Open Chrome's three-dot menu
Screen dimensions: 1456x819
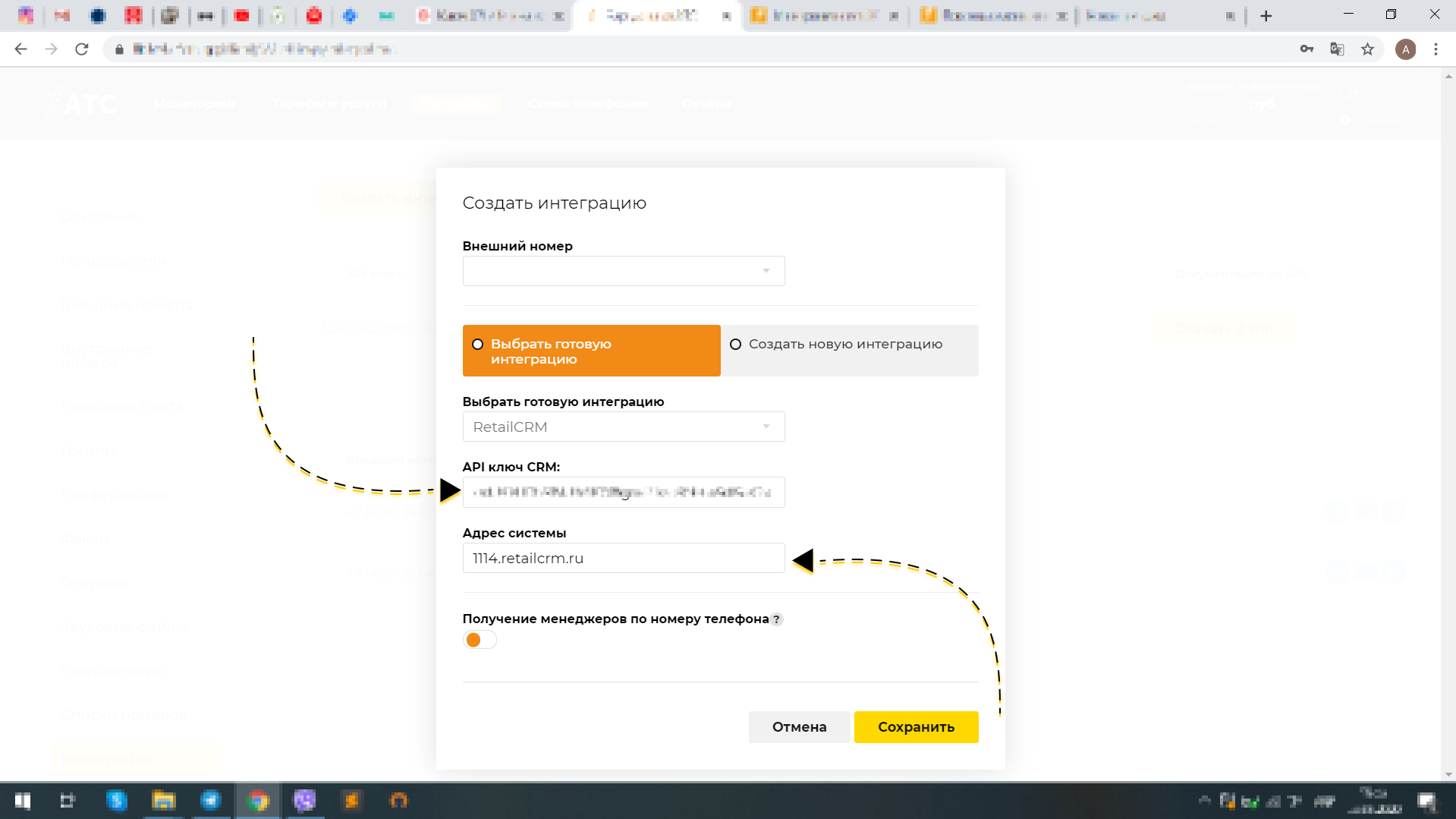point(1435,49)
